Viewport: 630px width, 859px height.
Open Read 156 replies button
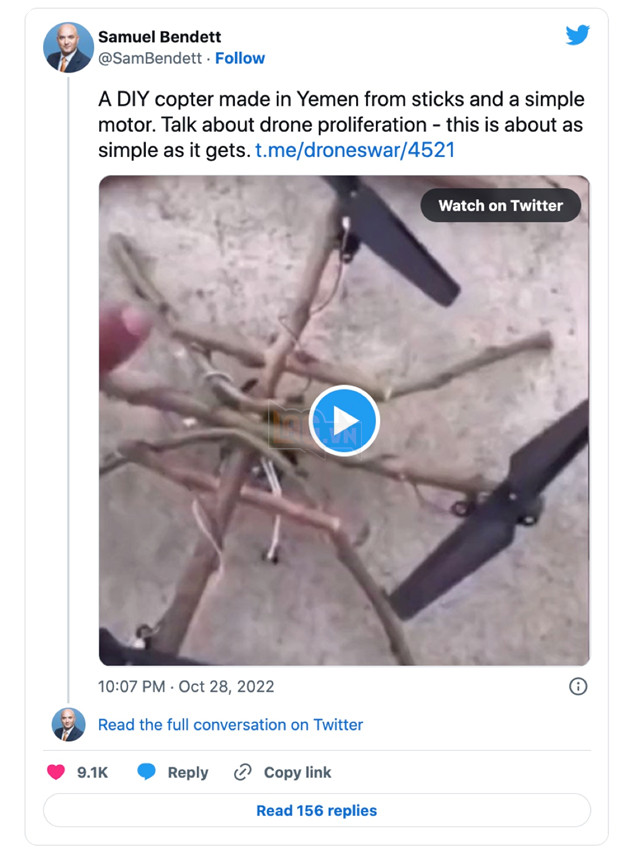tap(316, 810)
